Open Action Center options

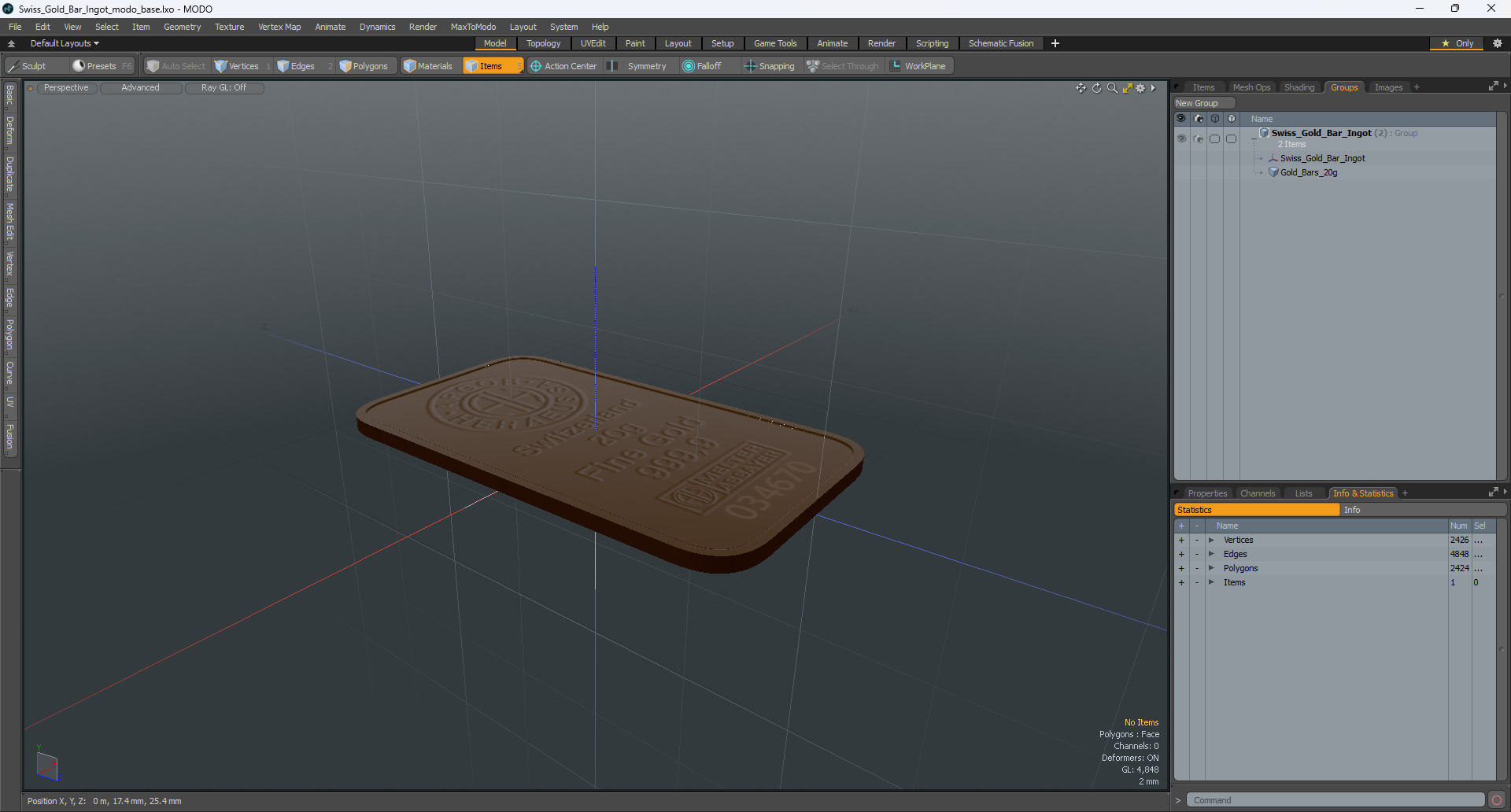pos(563,66)
